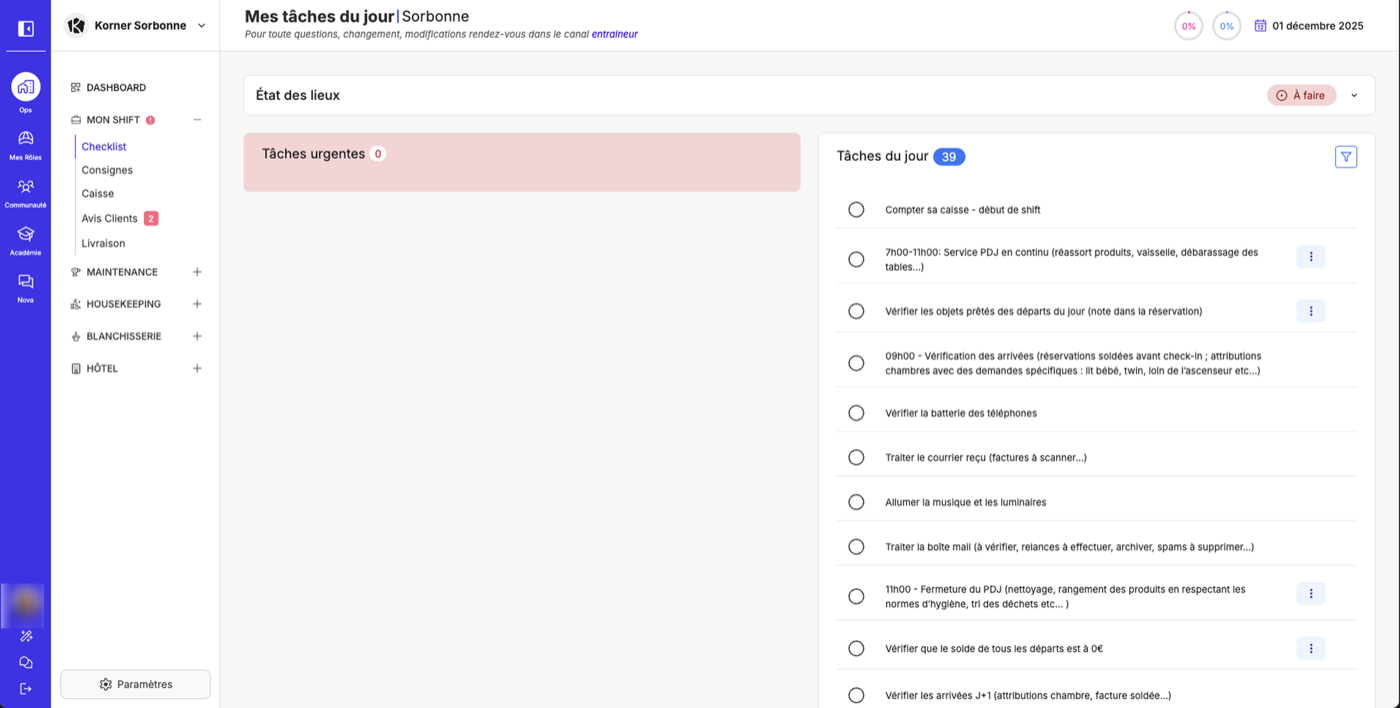Click the blue 0% progress ring
The width and height of the screenshot is (1400, 708).
(1226, 26)
